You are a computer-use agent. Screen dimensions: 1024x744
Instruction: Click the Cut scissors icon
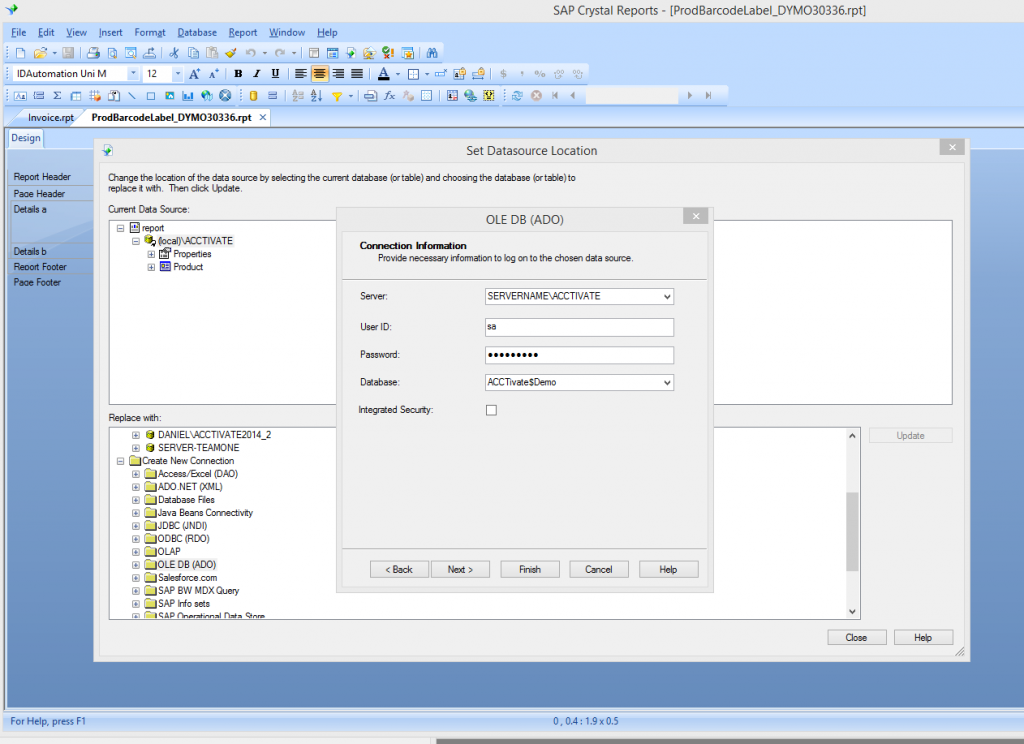click(x=174, y=53)
